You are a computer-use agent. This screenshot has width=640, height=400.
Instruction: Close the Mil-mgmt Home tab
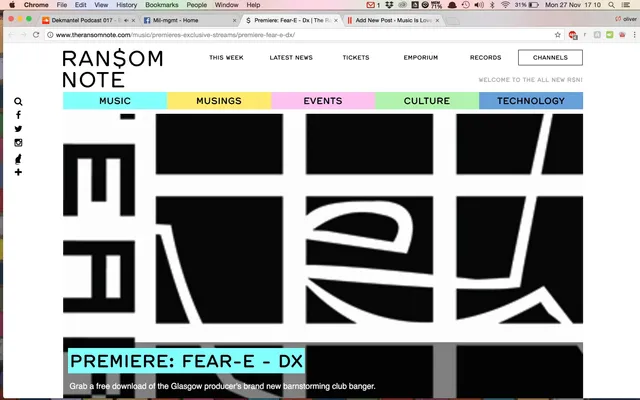click(x=235, y=20)
